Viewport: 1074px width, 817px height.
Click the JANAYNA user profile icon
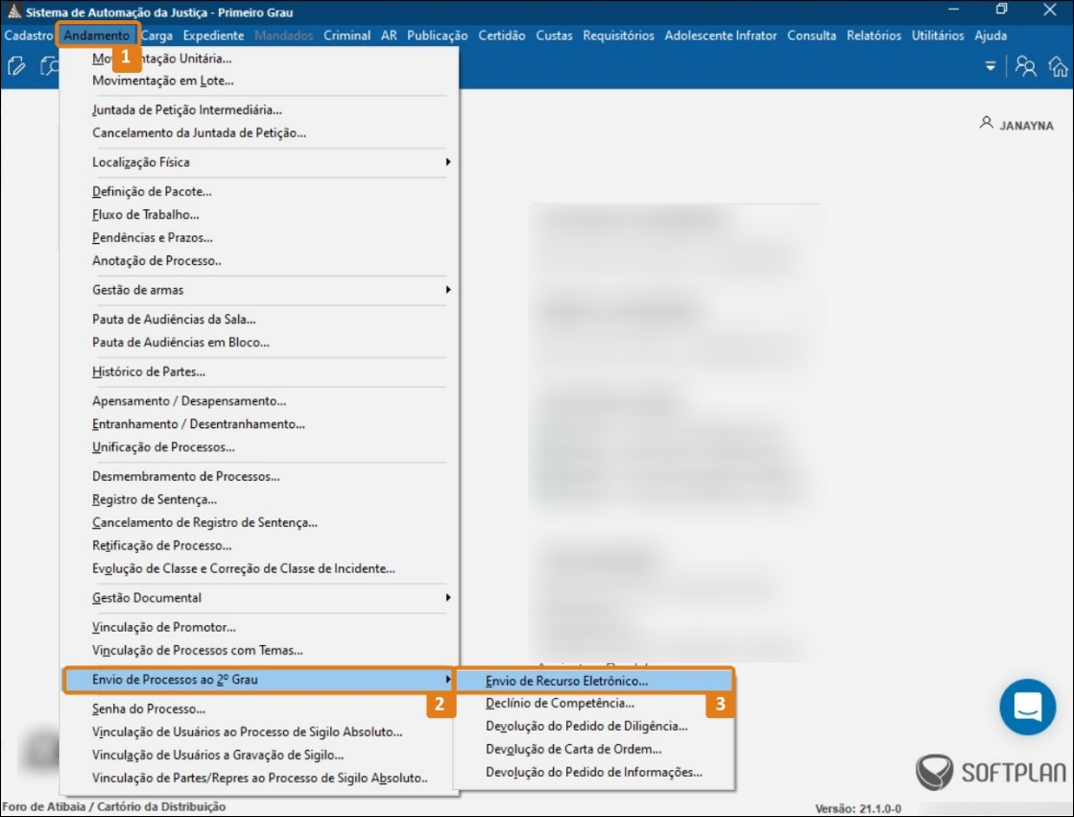986,123
